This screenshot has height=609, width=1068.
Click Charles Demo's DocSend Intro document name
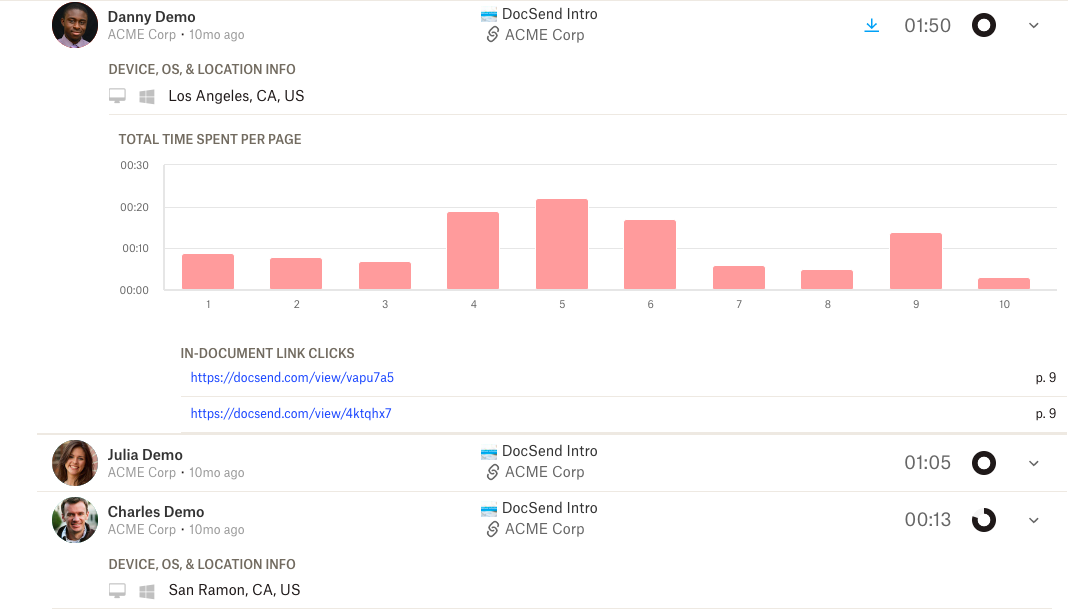click(549, 508)
